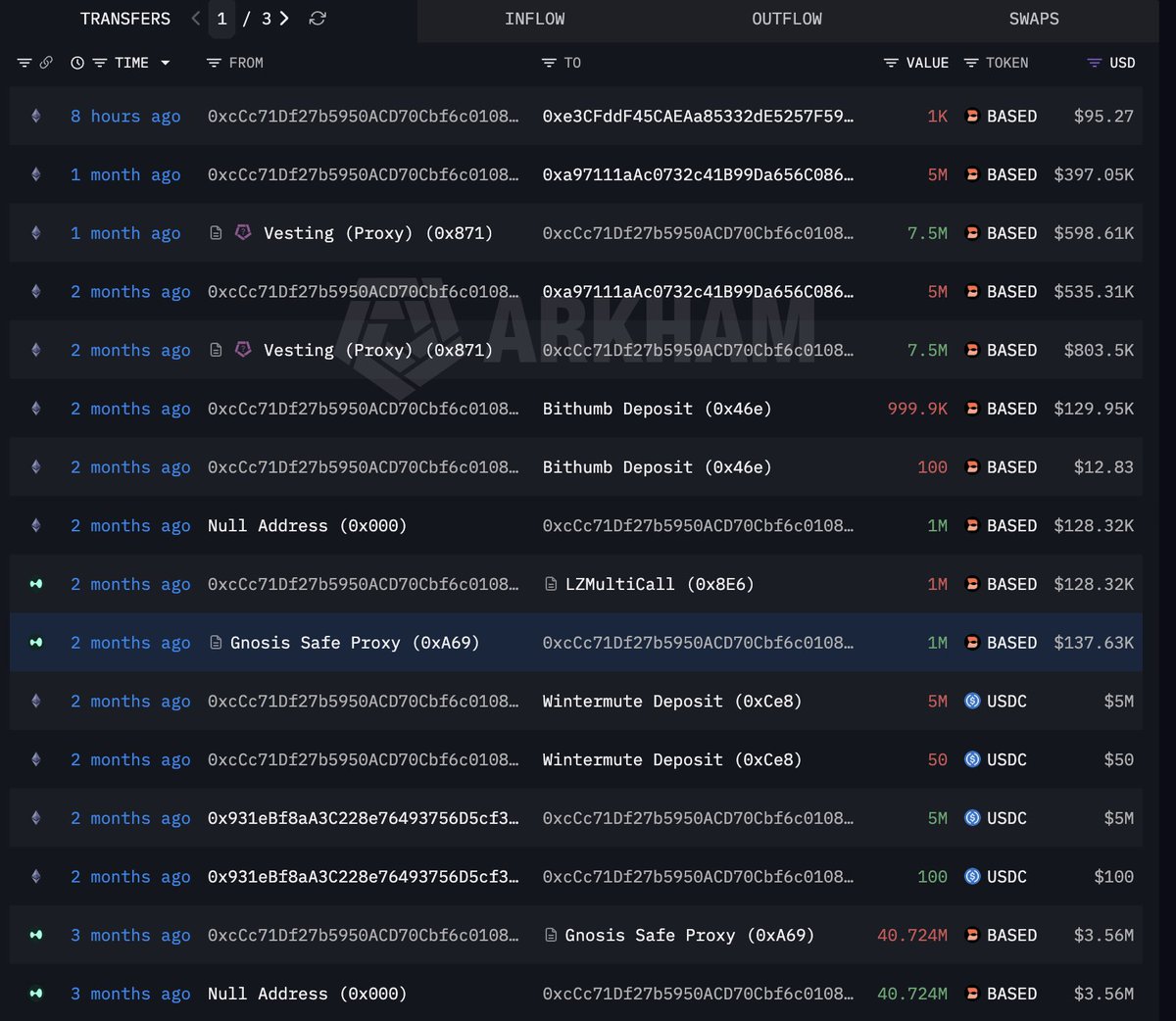Click chain icon in Gnosis Safe $137.63K row

[36, 643]
